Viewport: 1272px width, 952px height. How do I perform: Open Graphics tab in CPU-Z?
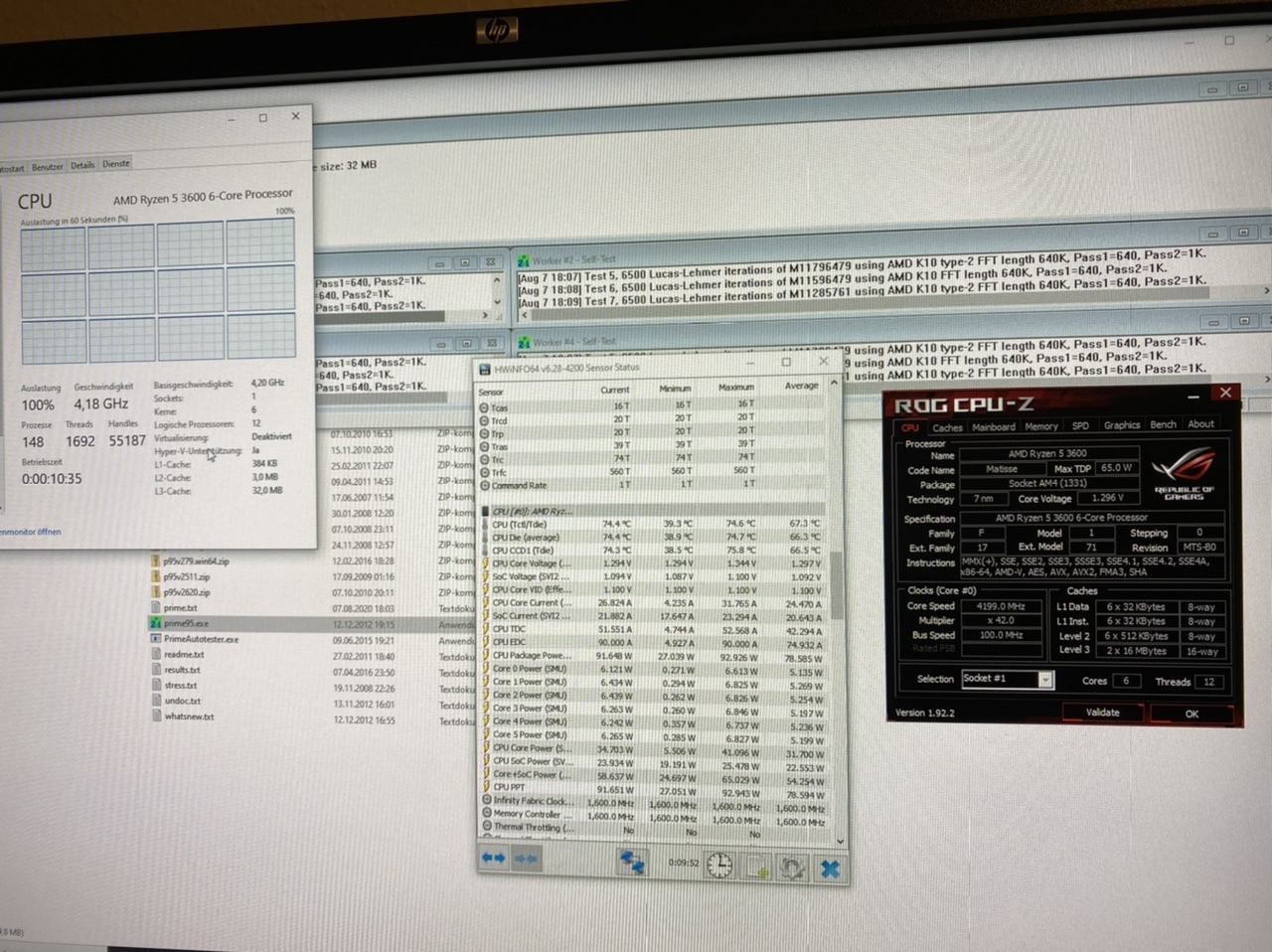(x=1122, y=424)
